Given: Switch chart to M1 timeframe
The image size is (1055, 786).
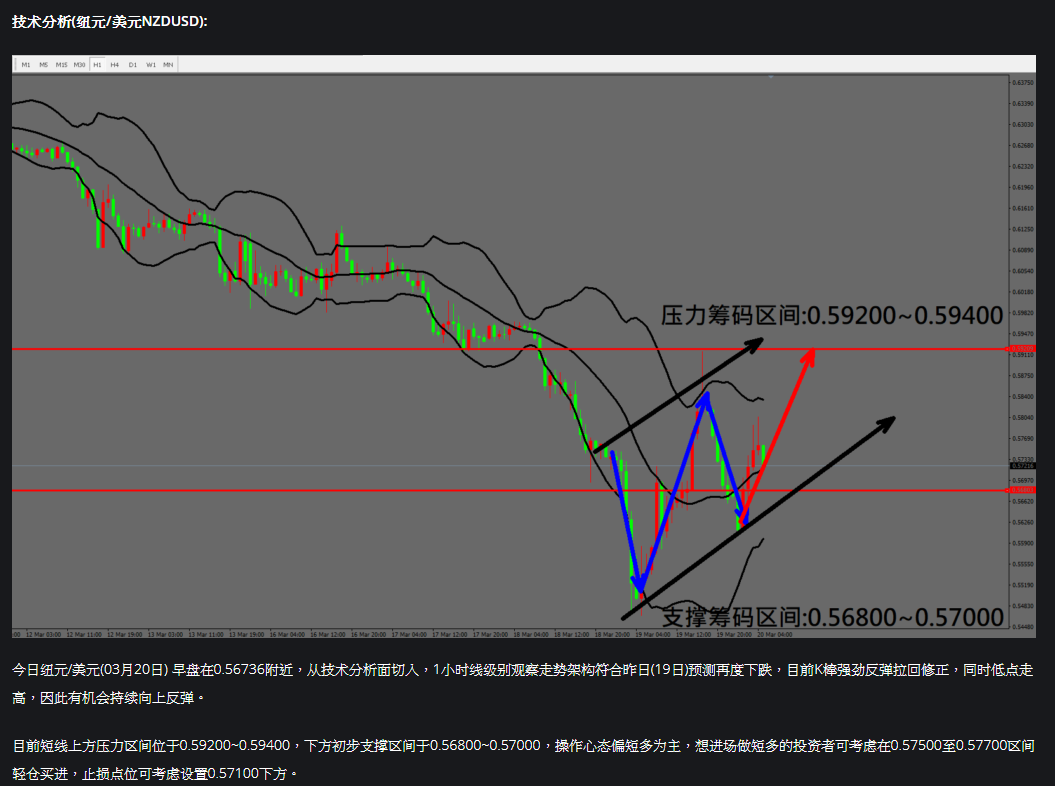Looking at the screenshot, I should pos(26,65).
